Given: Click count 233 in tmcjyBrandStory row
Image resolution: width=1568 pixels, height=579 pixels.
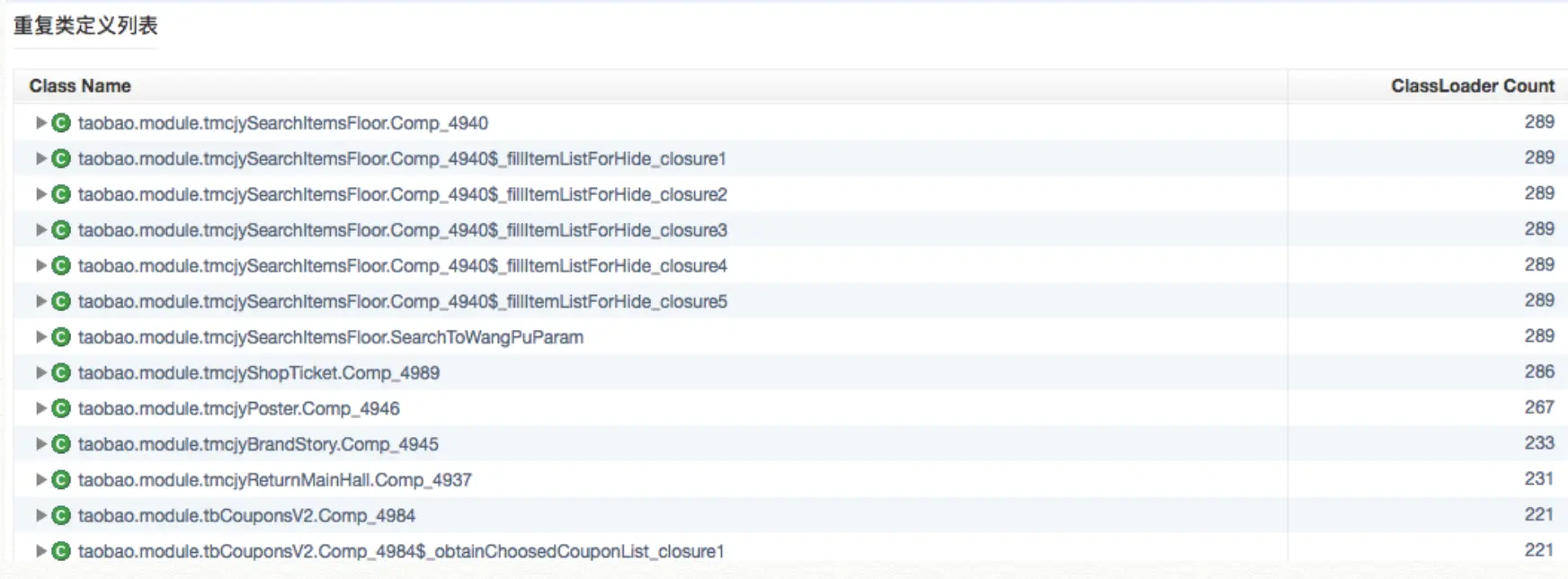Looking at the screenshot, I should tap(1539, 443).
